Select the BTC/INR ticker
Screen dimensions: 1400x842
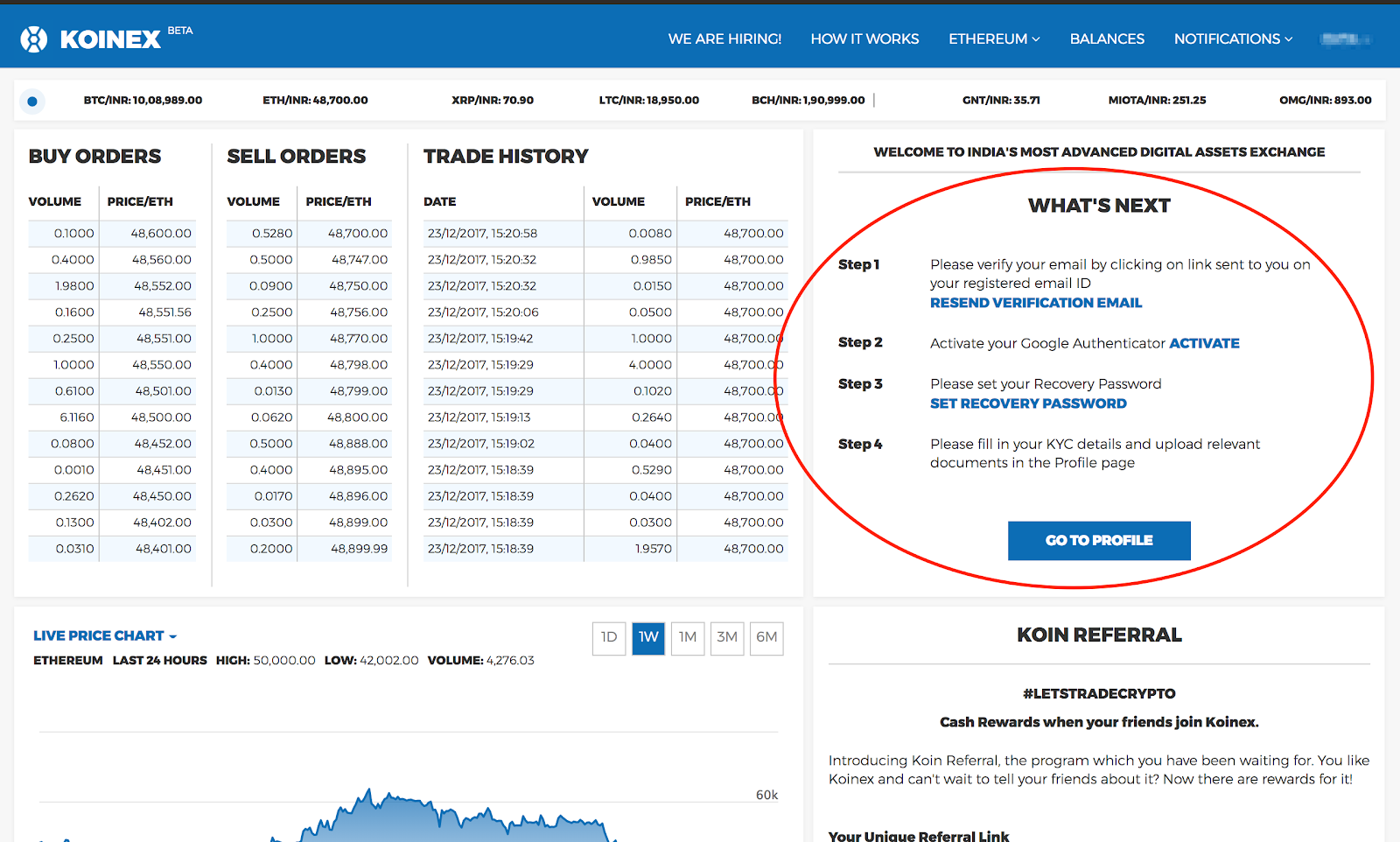(143, 101)
